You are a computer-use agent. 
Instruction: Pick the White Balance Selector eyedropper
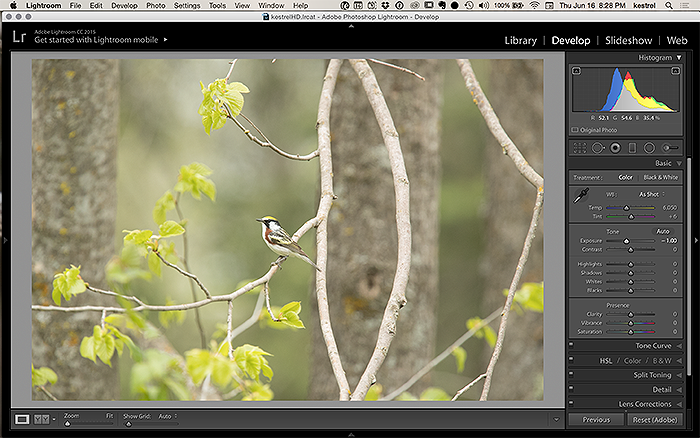tap(581, 196)
